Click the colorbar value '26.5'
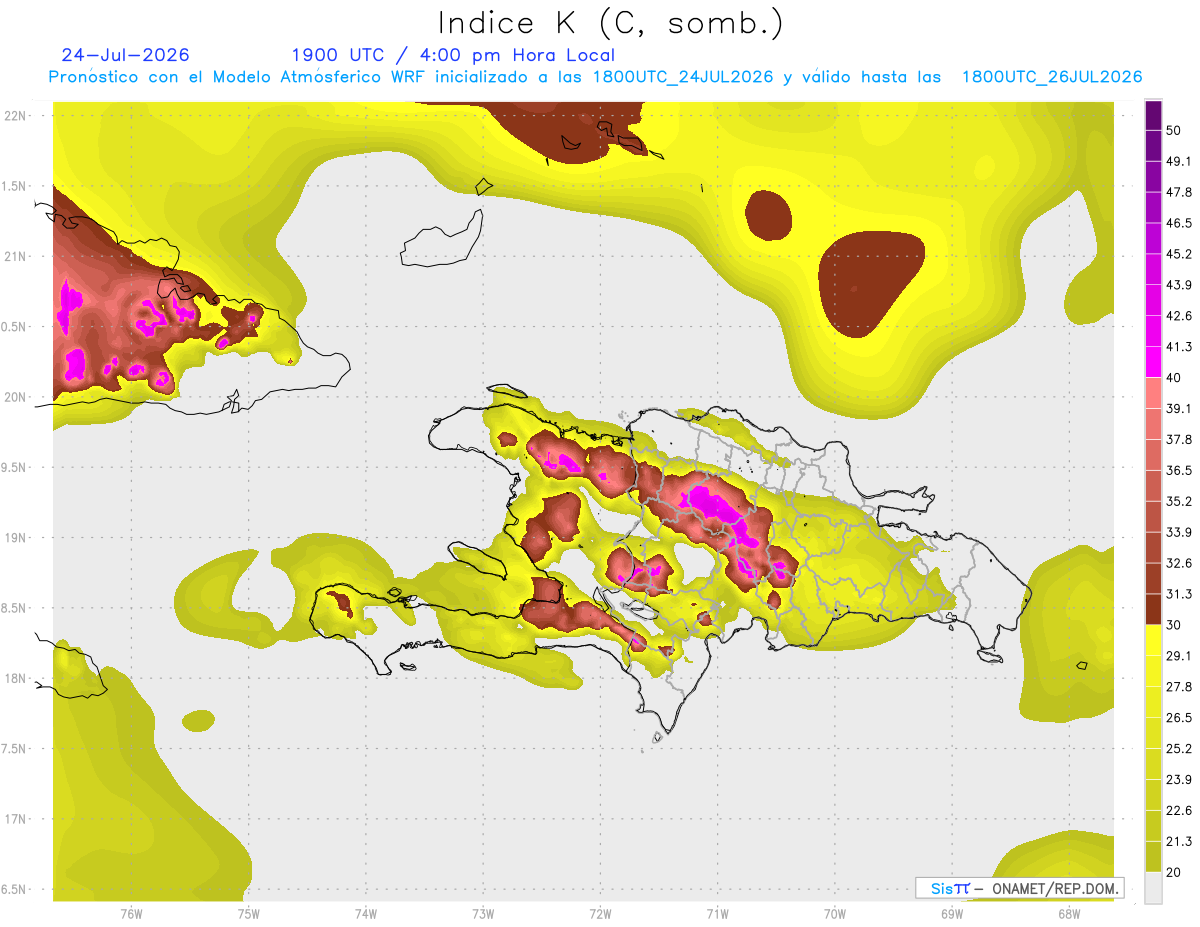The height and width of the screenshot is (927, 1200). click(1179, 718)
